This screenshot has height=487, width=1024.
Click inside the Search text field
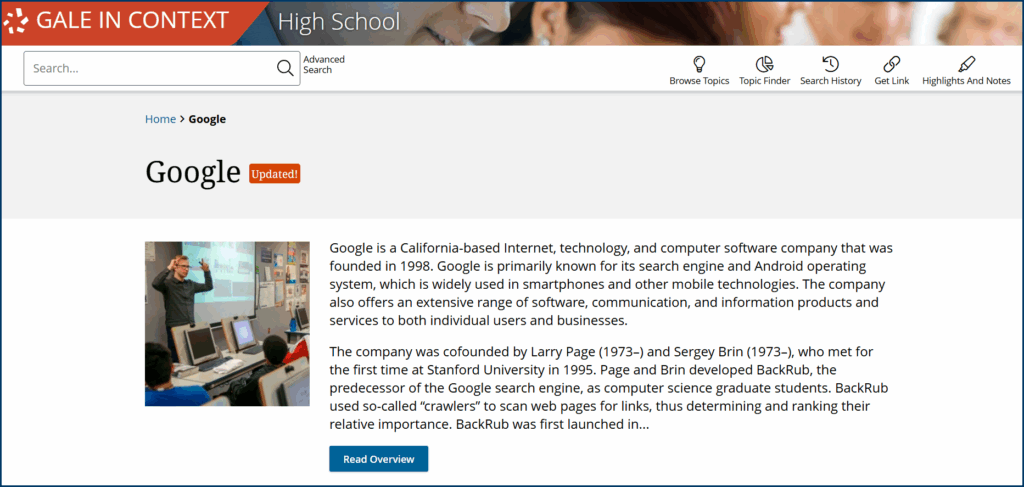pyautogui.click(x=150, y=69)
